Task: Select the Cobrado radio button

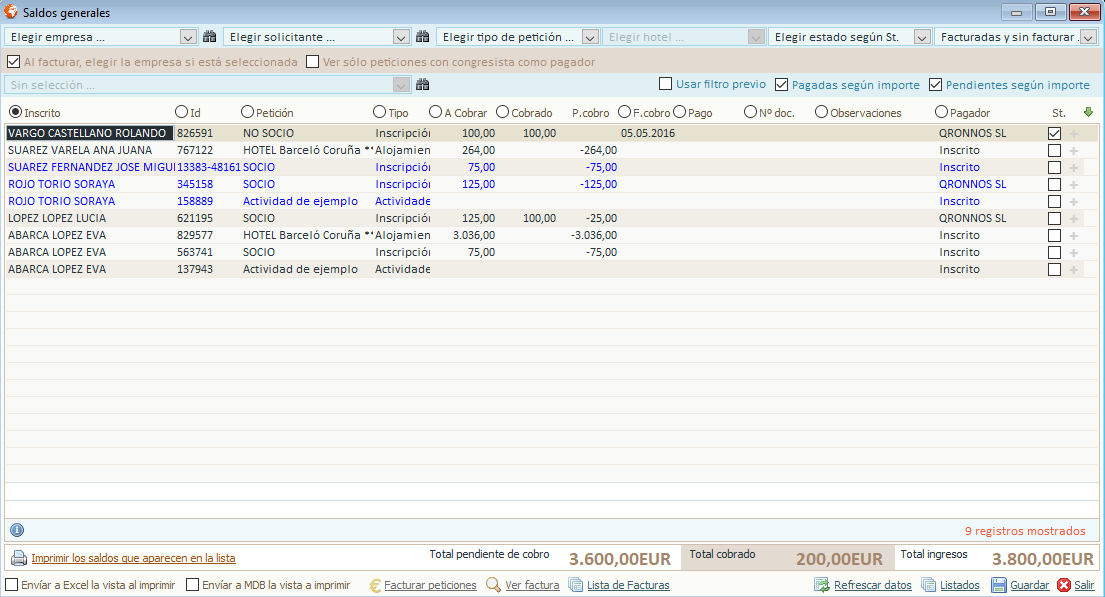Action: (502, 112)
